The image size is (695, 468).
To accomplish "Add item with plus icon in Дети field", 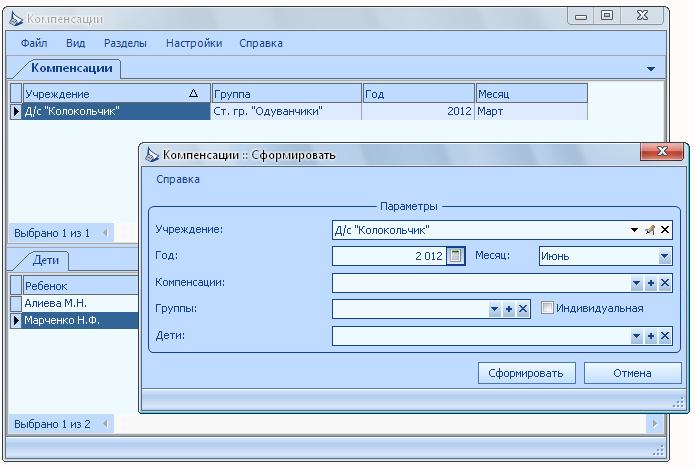I will coord(651,336).
